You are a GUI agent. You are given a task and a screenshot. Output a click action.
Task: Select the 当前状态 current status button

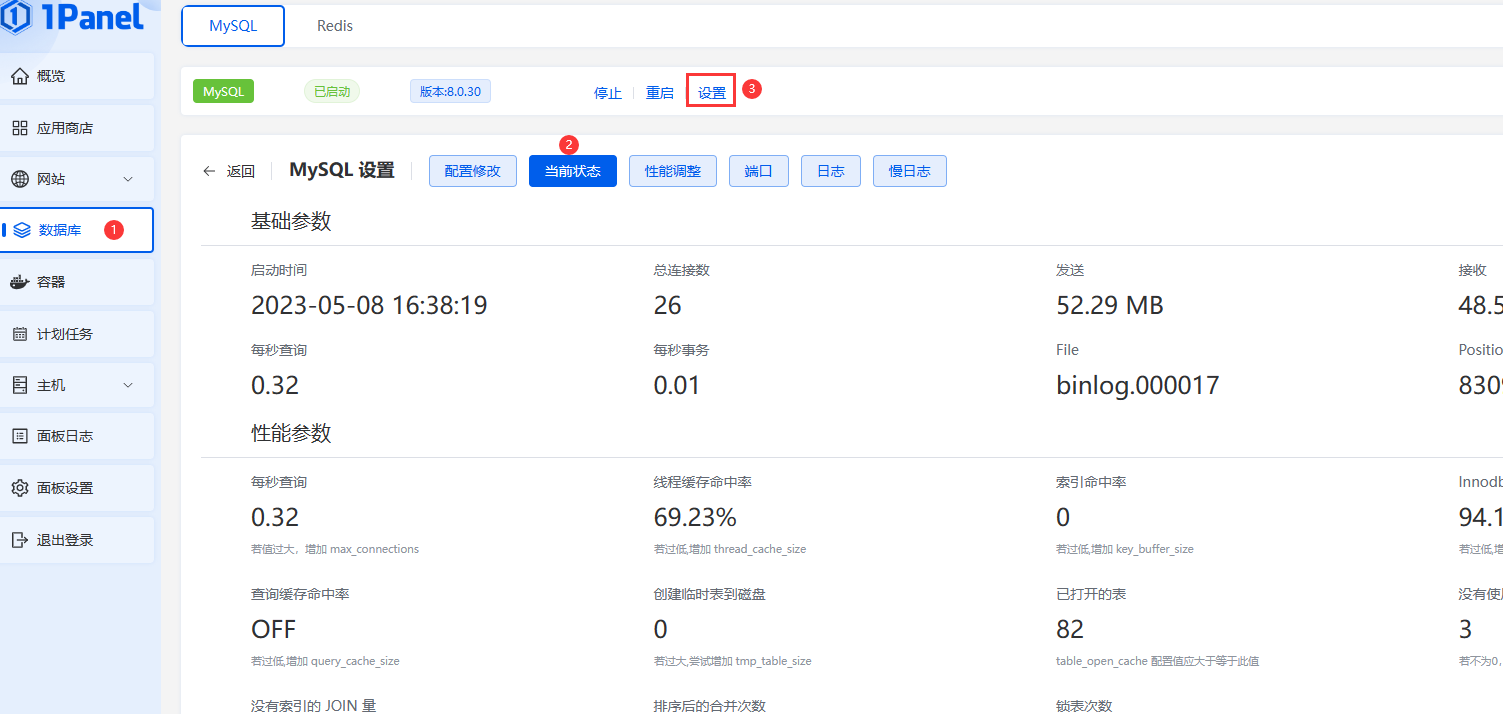(x=572, y=170)
